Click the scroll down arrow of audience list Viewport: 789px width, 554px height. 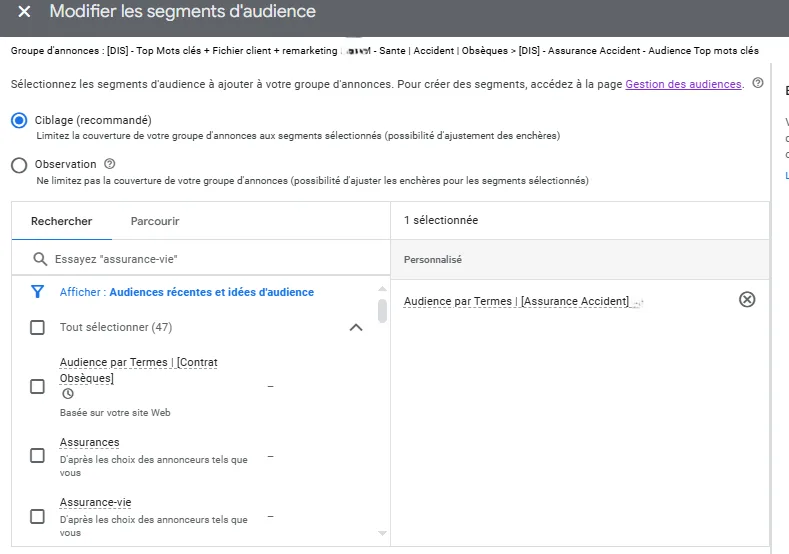click(x=382, y=533)
